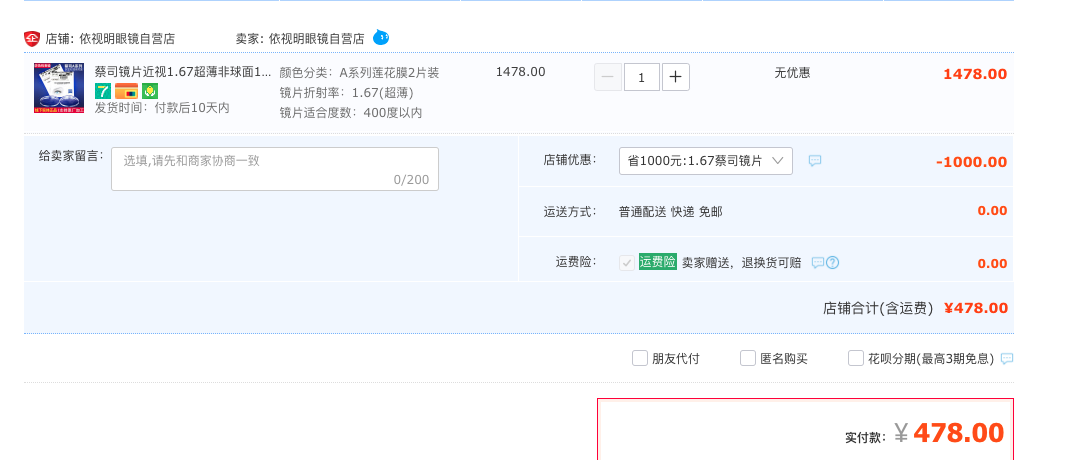Click the 卖家赠送，退换货可赔 text
This screenshot has height=460, width=1080.
pos(742,262)
